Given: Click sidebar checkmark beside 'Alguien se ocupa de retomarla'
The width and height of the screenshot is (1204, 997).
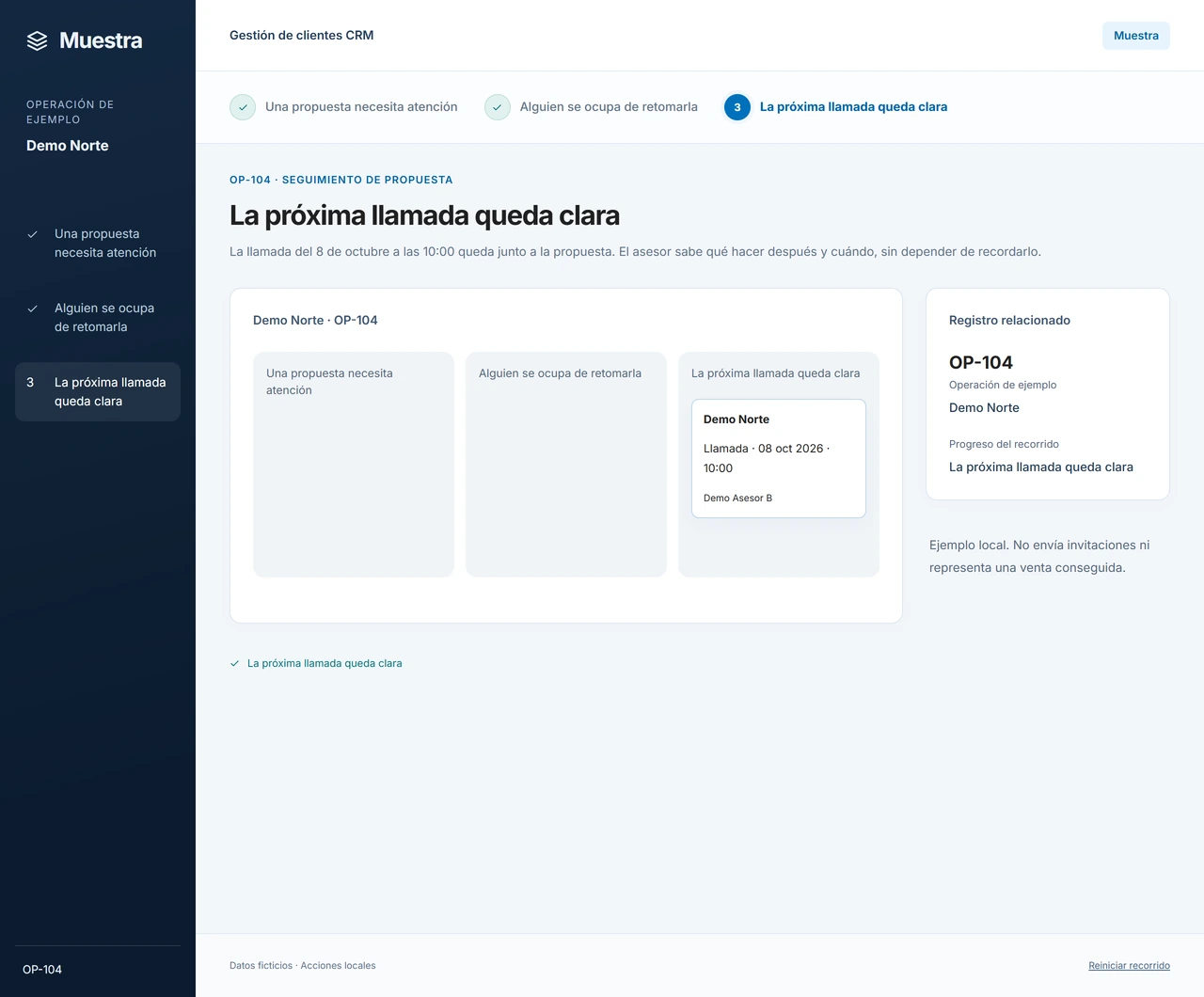Looking at the screenshot, I should pos(32,309).
